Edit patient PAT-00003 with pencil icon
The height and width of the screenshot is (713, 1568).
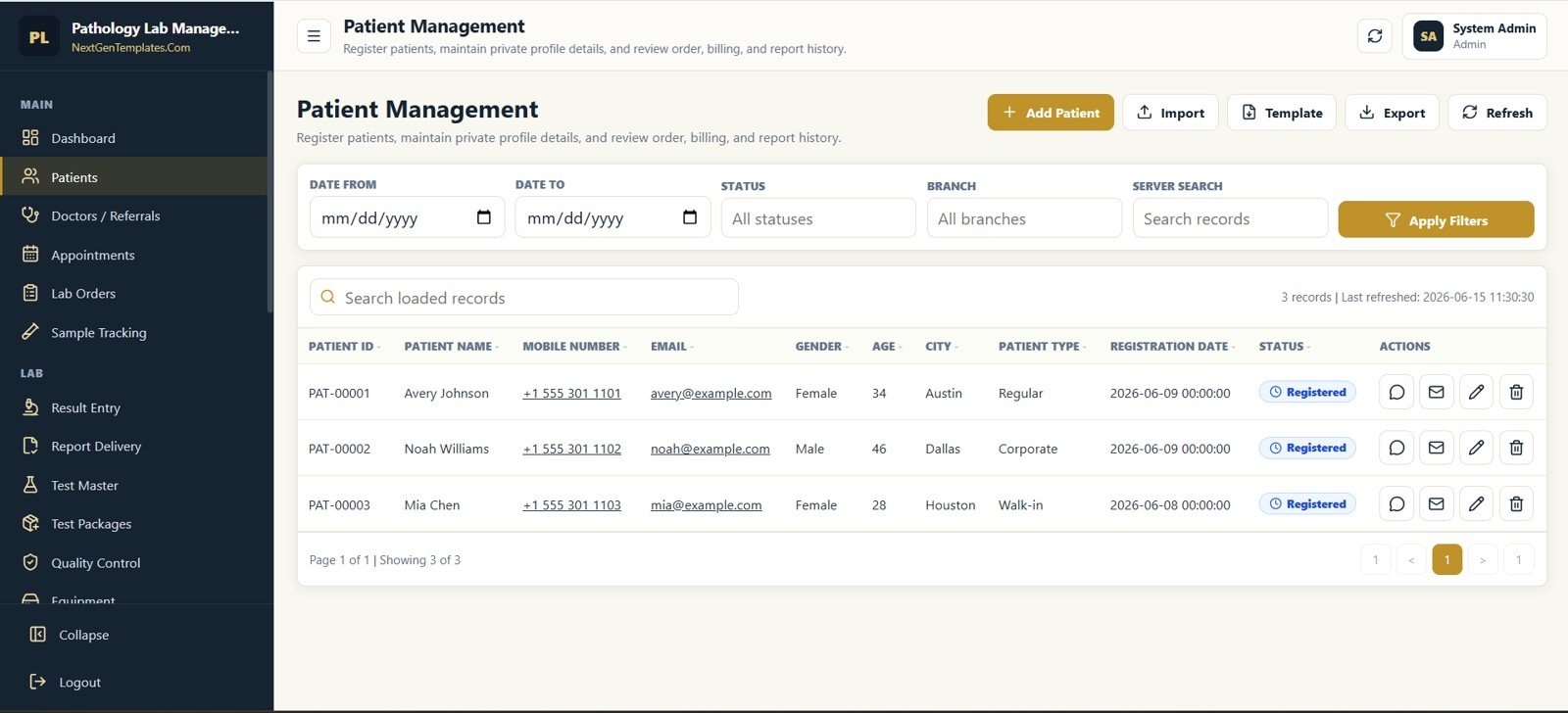point(1476,503)
